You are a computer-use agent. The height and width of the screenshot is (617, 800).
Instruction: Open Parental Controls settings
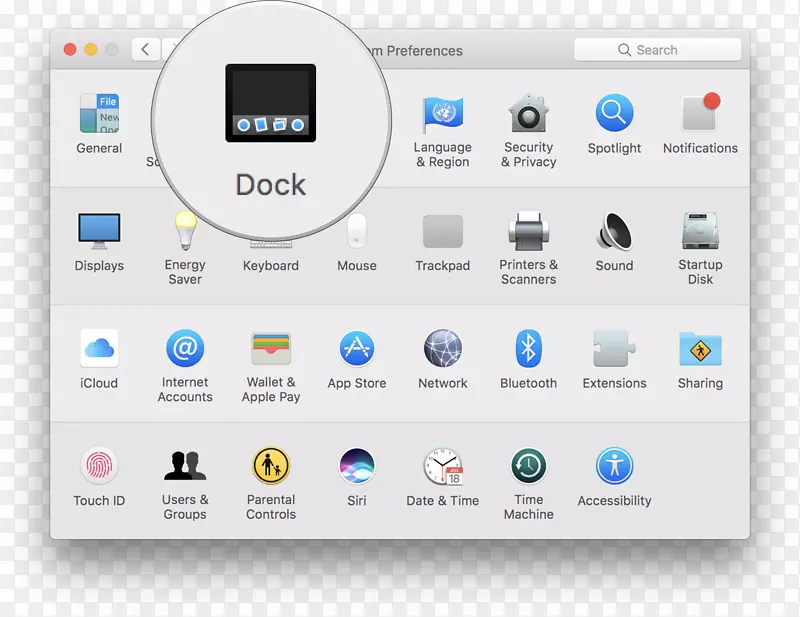(x=271, y=466)
